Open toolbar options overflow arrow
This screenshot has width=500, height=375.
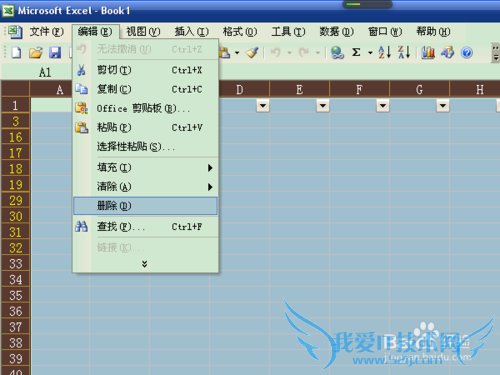point(496,54)
